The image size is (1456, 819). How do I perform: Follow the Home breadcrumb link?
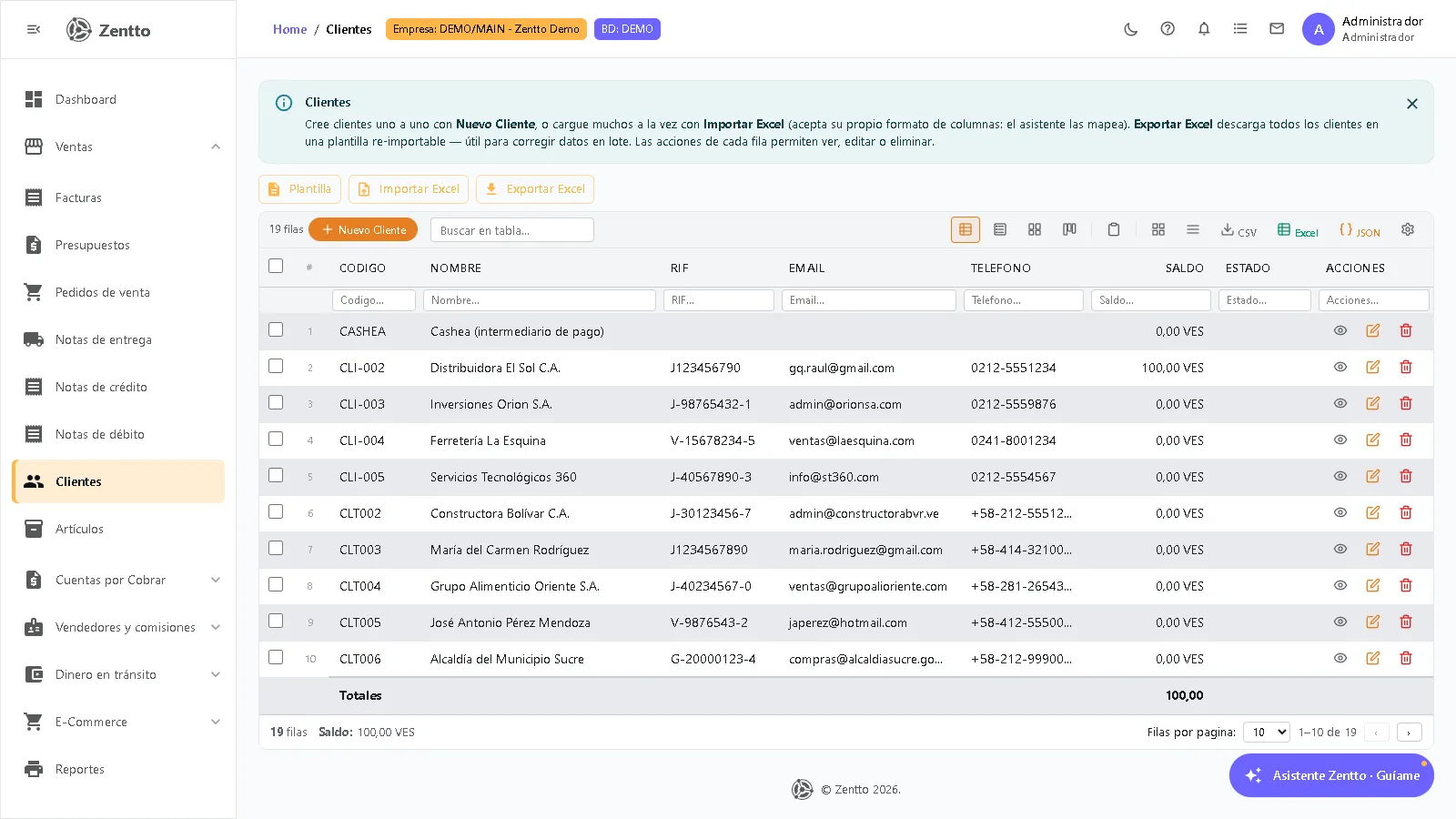click(x=289, y=29)
